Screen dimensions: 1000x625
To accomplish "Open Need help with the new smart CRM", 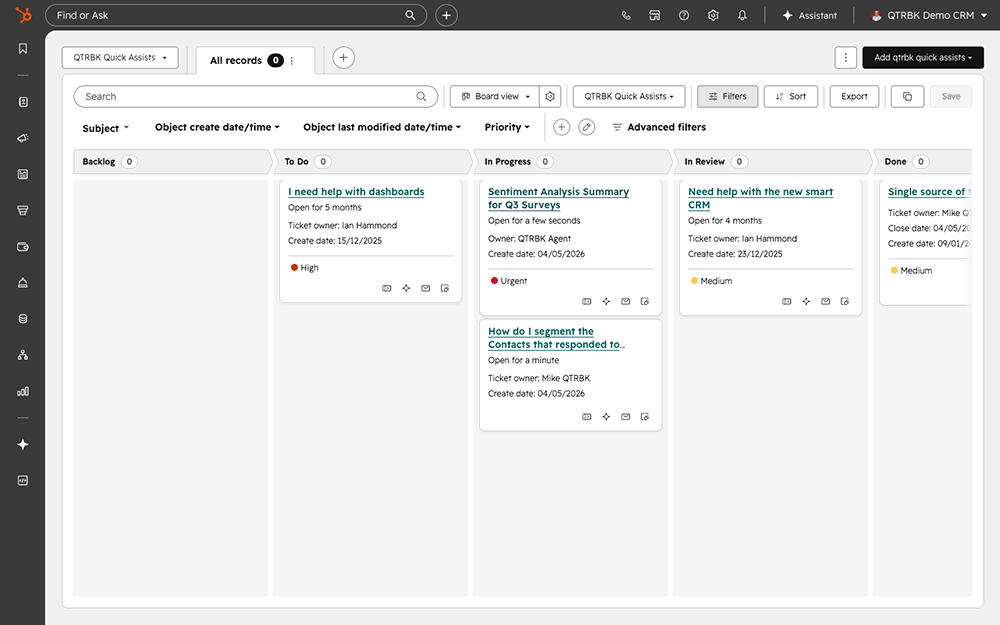I will (760, 198).
